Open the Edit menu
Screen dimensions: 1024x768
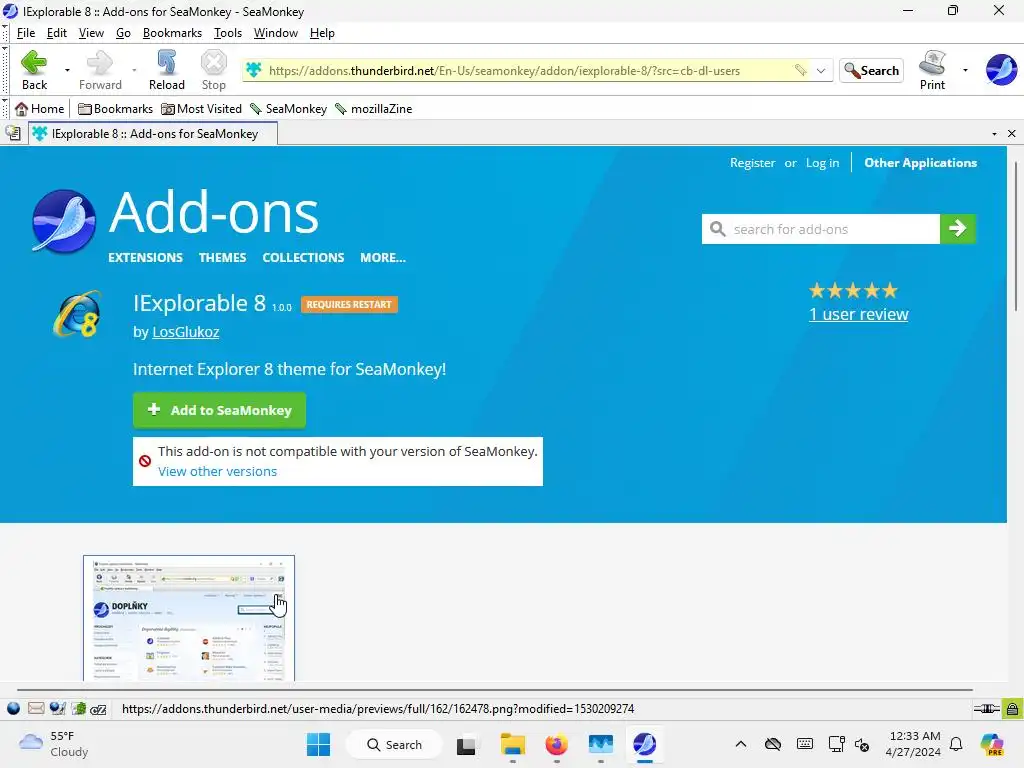click(x=57, y=33)
